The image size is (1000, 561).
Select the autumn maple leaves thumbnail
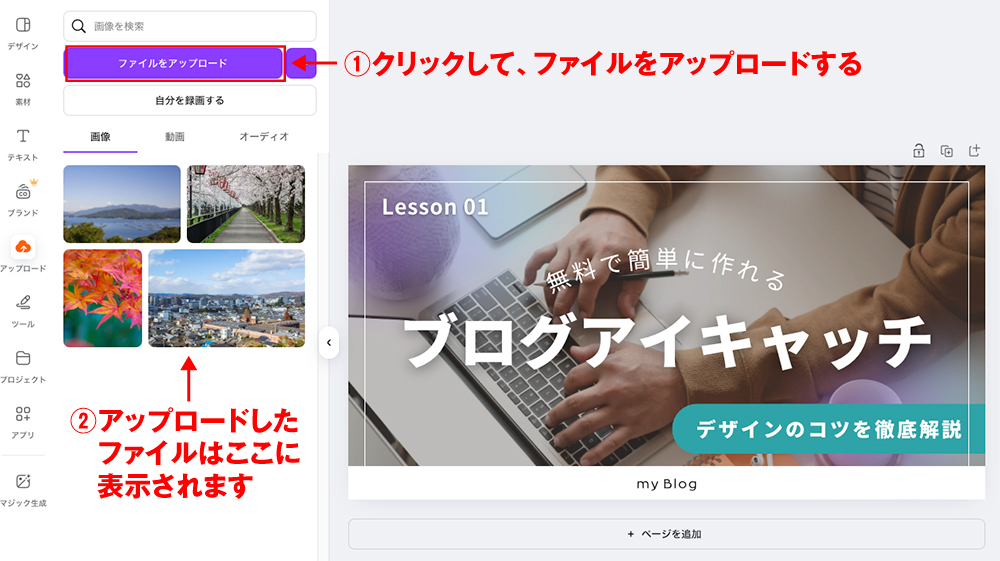coord(103,298)
